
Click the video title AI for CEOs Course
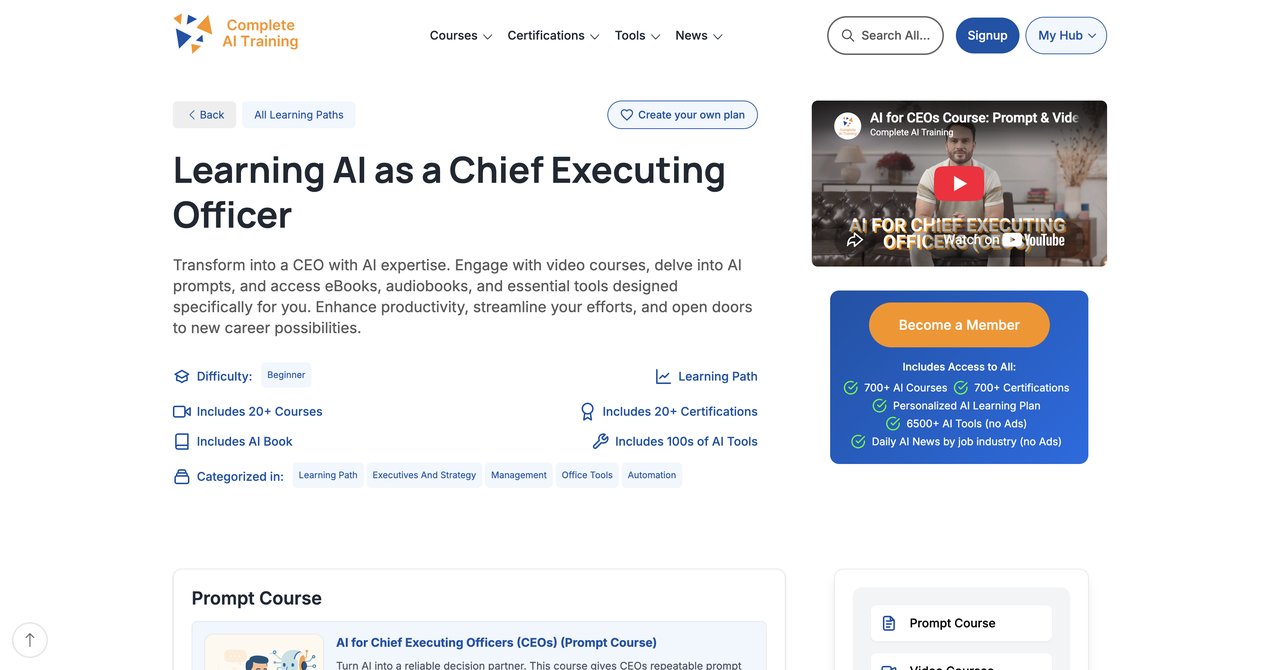click(x=974, y=118)
